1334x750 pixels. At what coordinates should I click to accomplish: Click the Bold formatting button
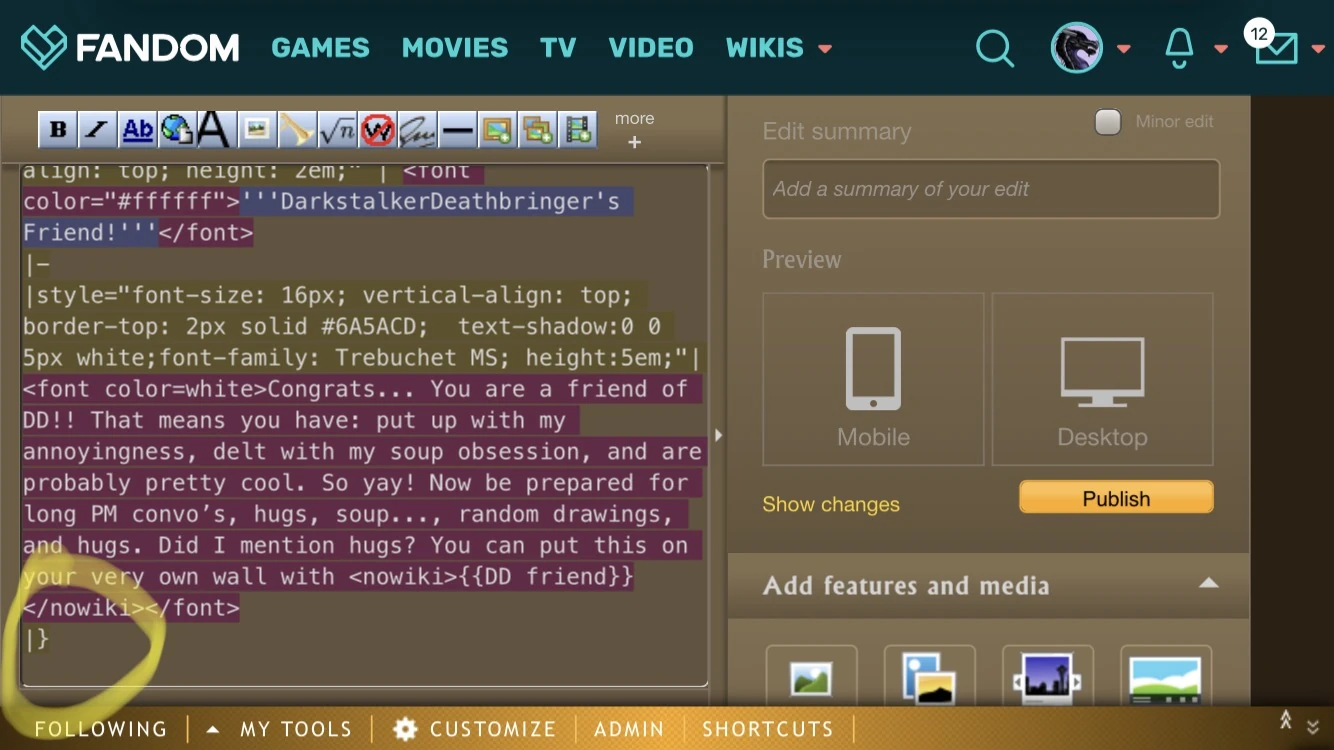(x=58, y=129)
